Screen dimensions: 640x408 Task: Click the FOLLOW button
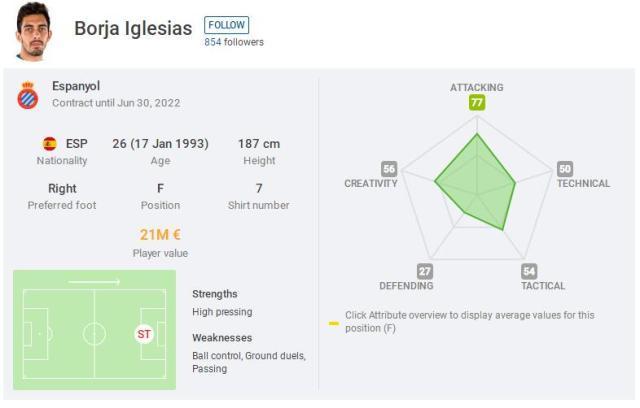point(227,25)
